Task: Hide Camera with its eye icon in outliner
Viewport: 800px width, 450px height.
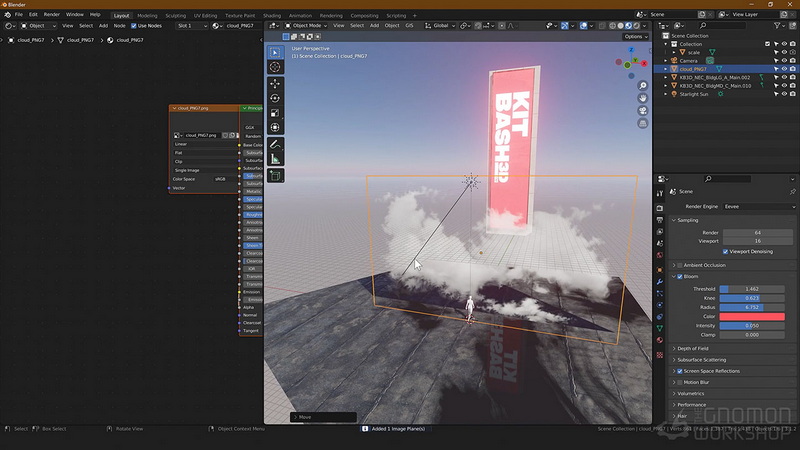Action: tap(784, 61)
